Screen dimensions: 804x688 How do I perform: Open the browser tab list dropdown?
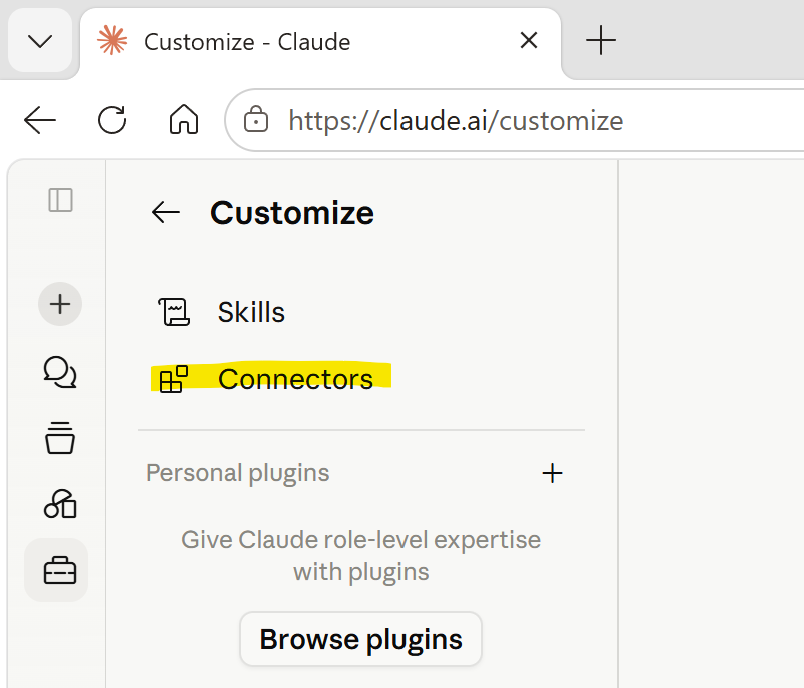pos(40,41)
